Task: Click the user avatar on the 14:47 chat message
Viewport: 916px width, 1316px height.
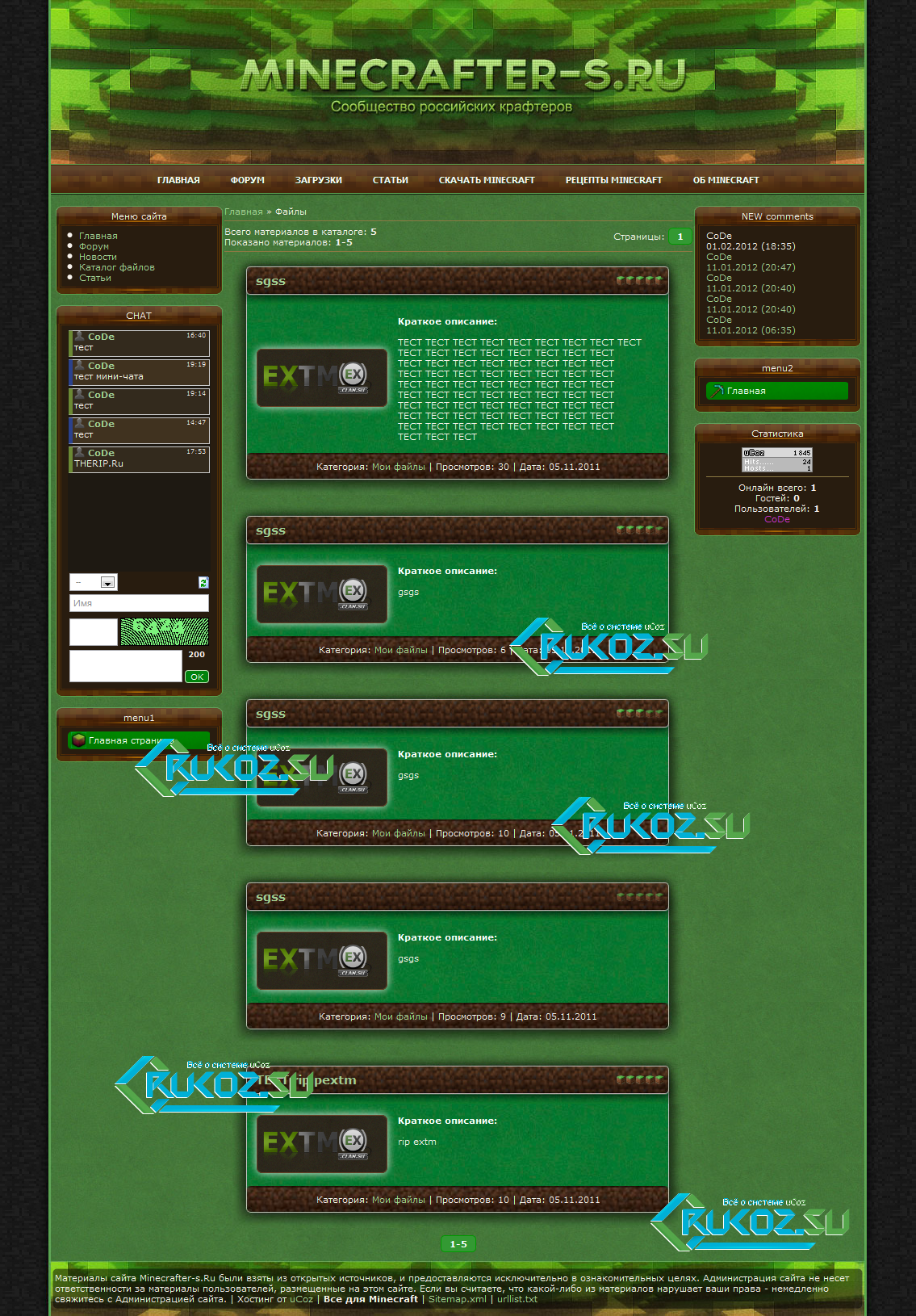Action: [x=79, y=423]
